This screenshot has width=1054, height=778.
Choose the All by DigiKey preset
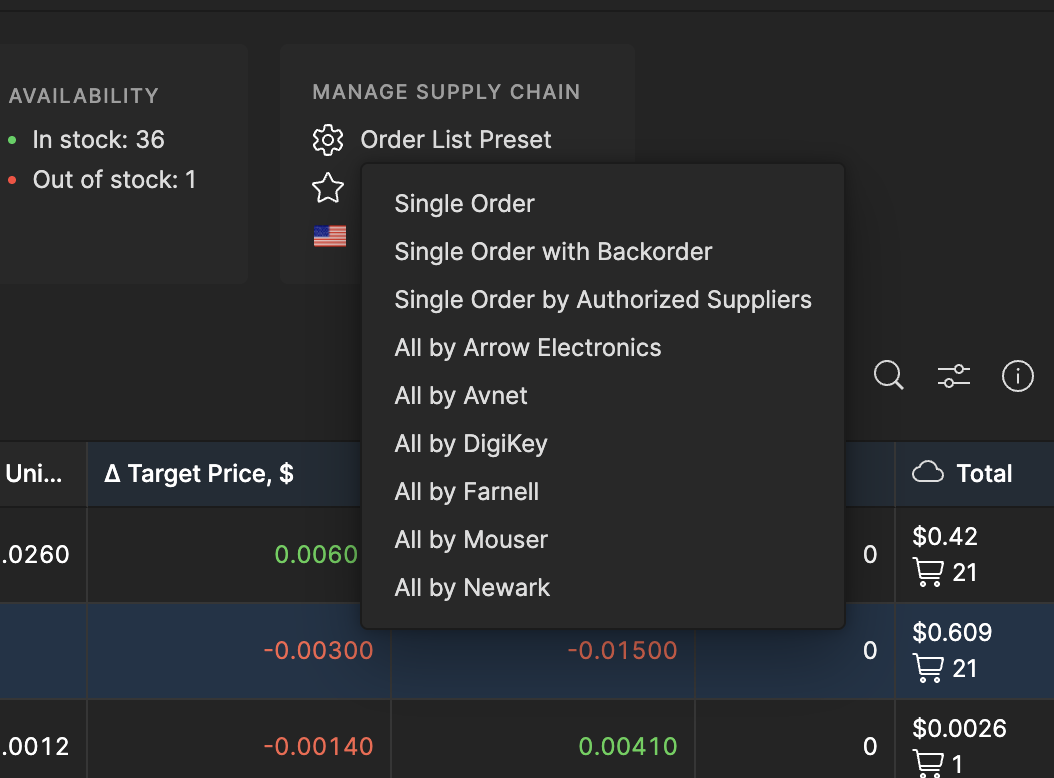pos(471,443)
